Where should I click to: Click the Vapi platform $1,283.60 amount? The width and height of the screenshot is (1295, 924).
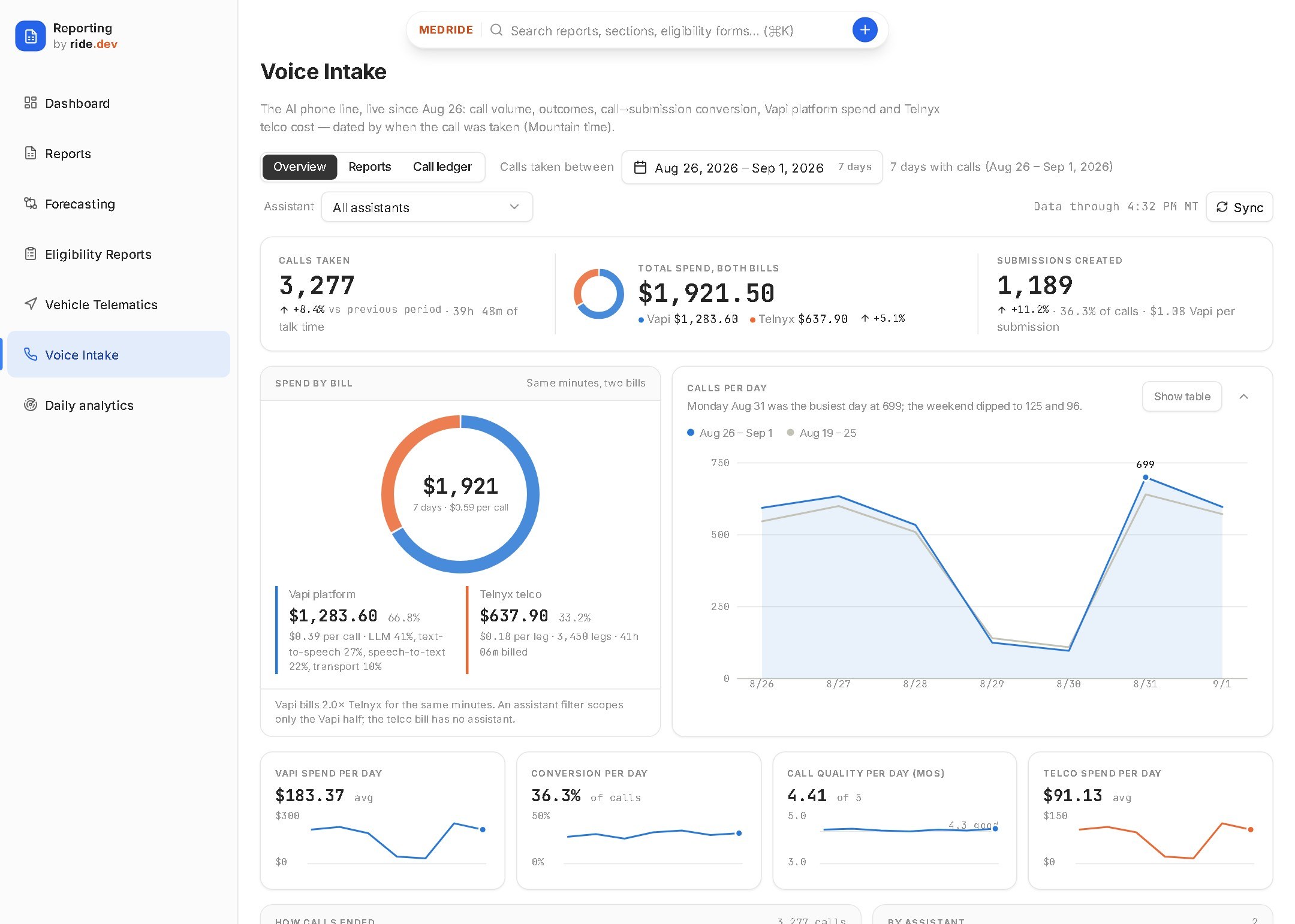pyautogui.click(x=333, y=616)
